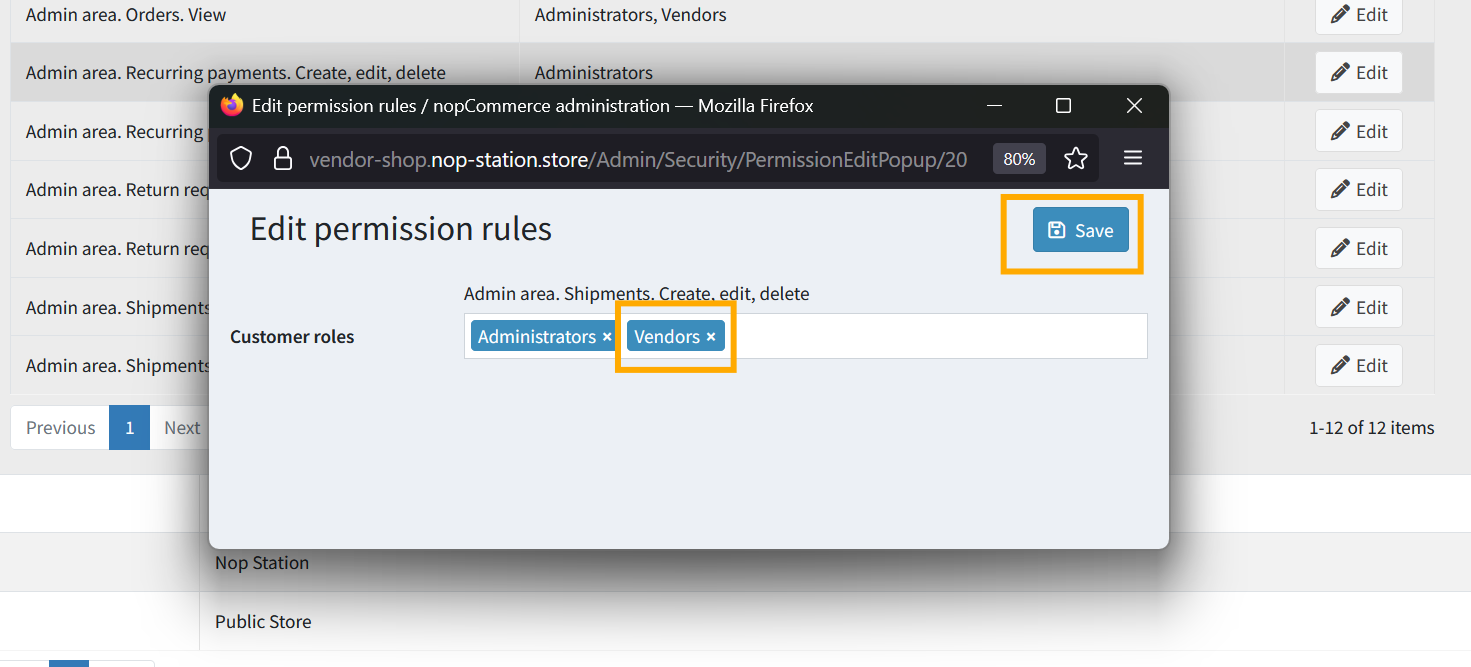The image size is (1471, 667).
Task: Click 'Public Store' row text
Action: (263, 622)
